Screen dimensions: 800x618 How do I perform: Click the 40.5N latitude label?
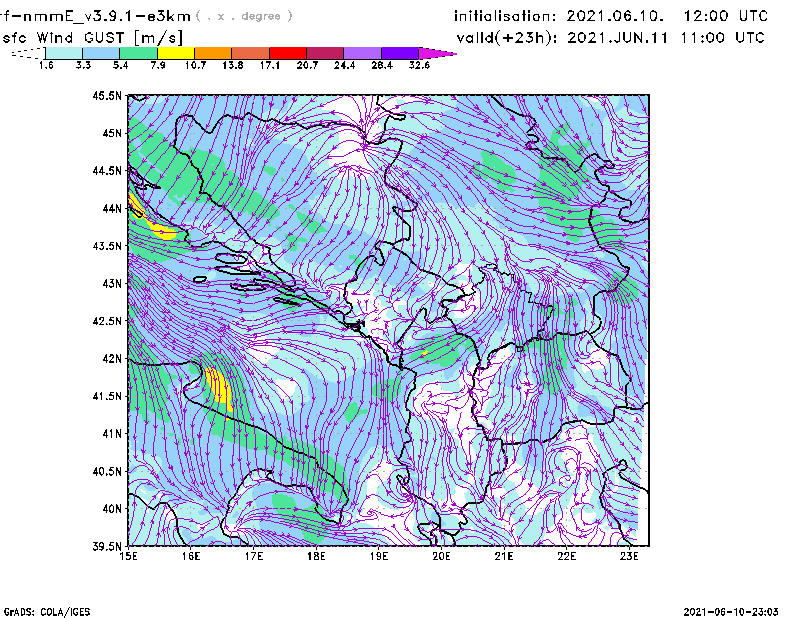[x=108, y=471]
